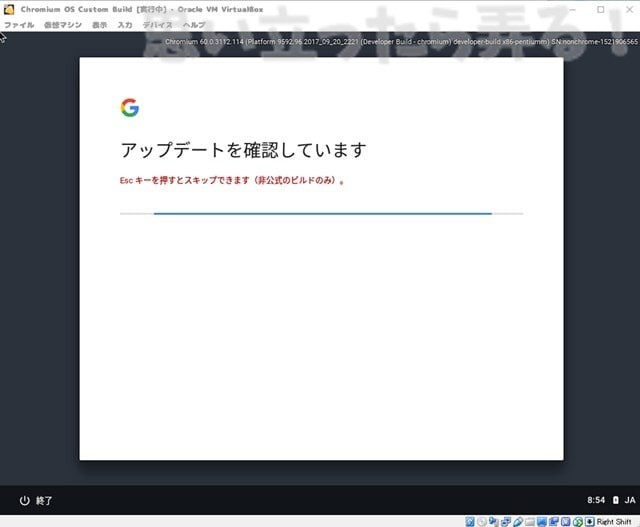Click the VirtualBox hard disk activity icon
The width and height of the screenshot is (640, 527).
tap(470, 521)
